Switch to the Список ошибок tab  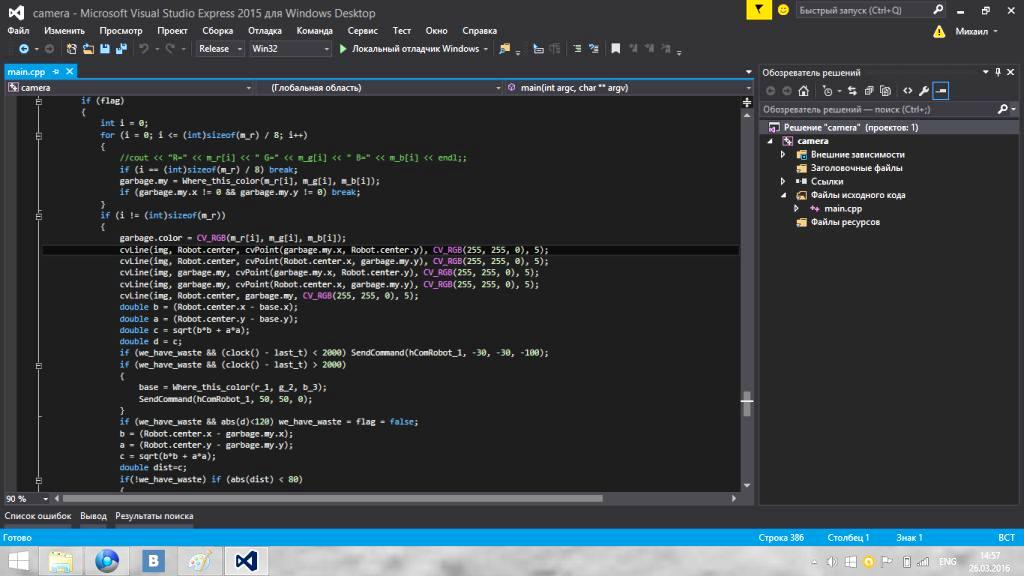(38, 516)
